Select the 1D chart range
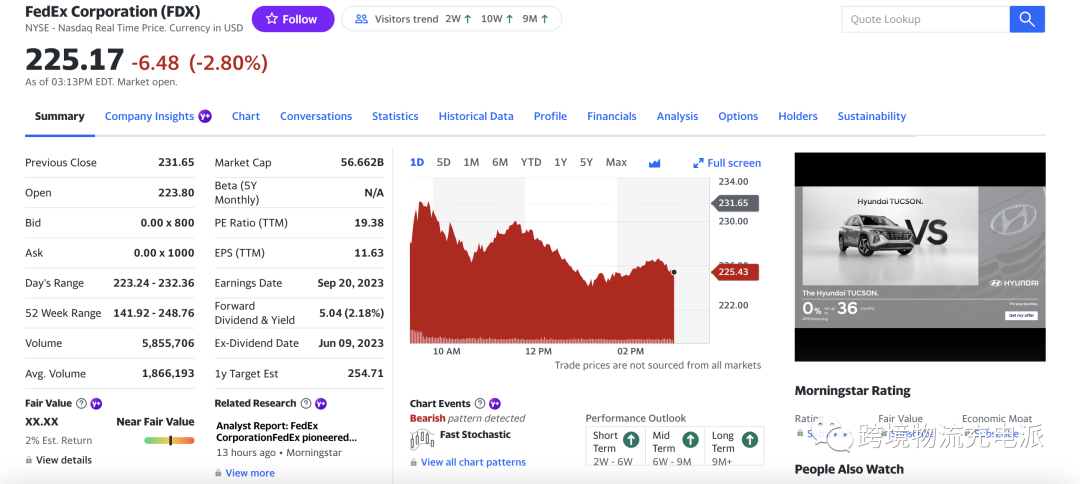Viewport: 1080px width, 484px height. (x=417, y=162)
